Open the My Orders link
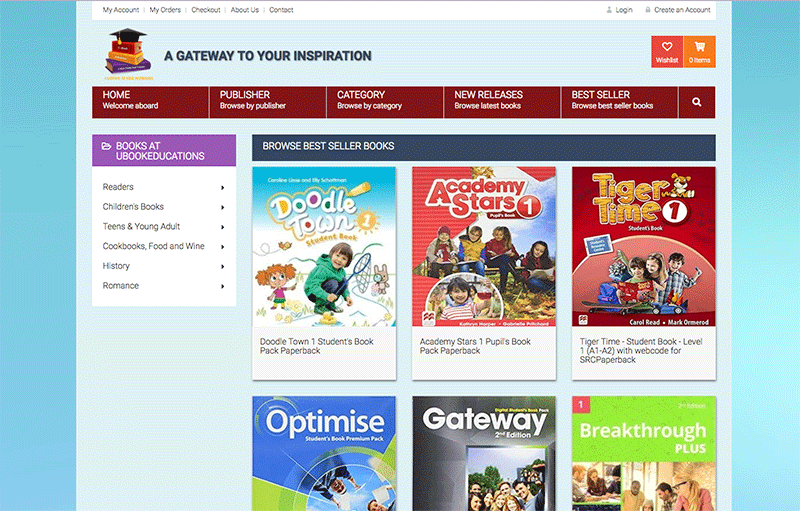Image resolution: width=800 pixels, height=511 pixels. point(167,10)
